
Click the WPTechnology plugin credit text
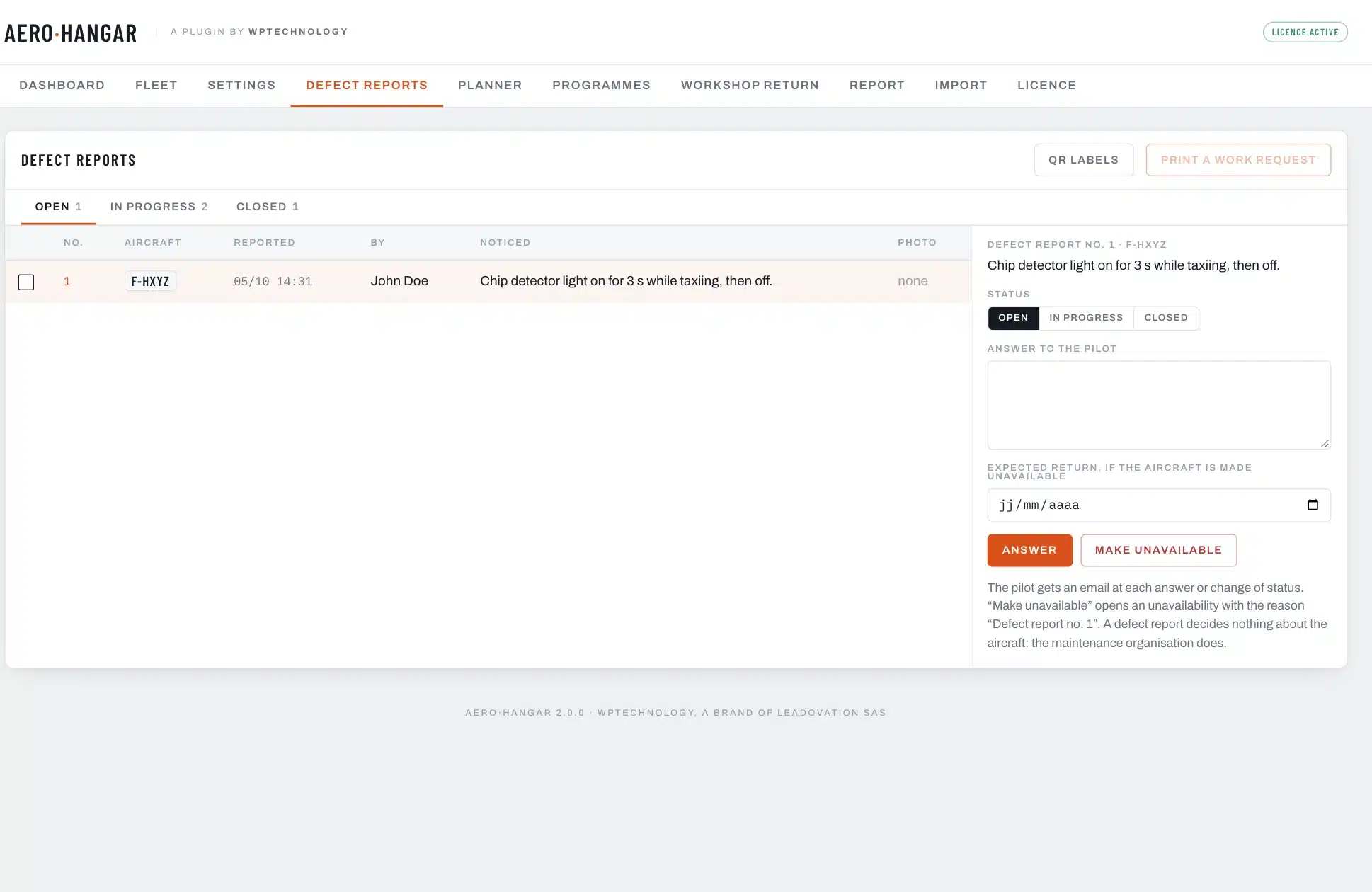[259, 32]
